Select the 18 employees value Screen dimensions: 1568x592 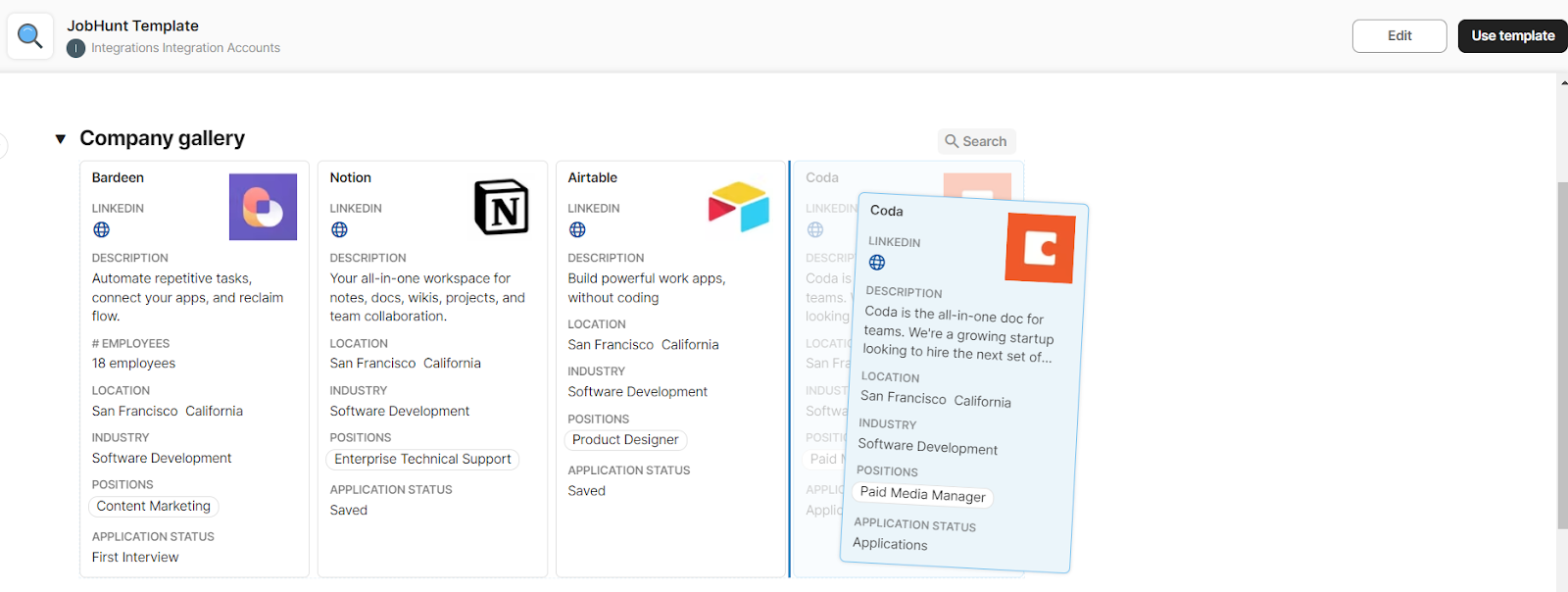tap(133, 364)
